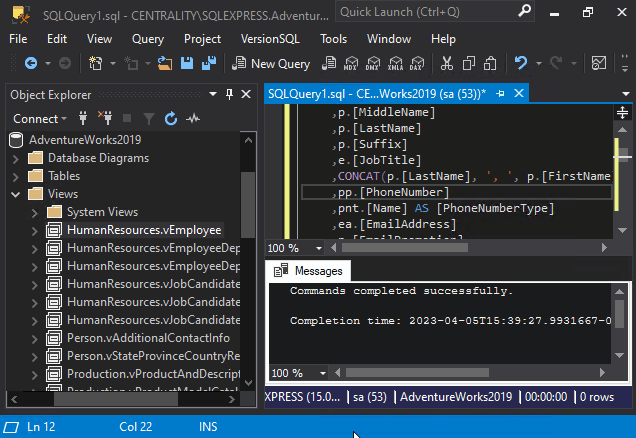Open the File menu

(18, 39)
